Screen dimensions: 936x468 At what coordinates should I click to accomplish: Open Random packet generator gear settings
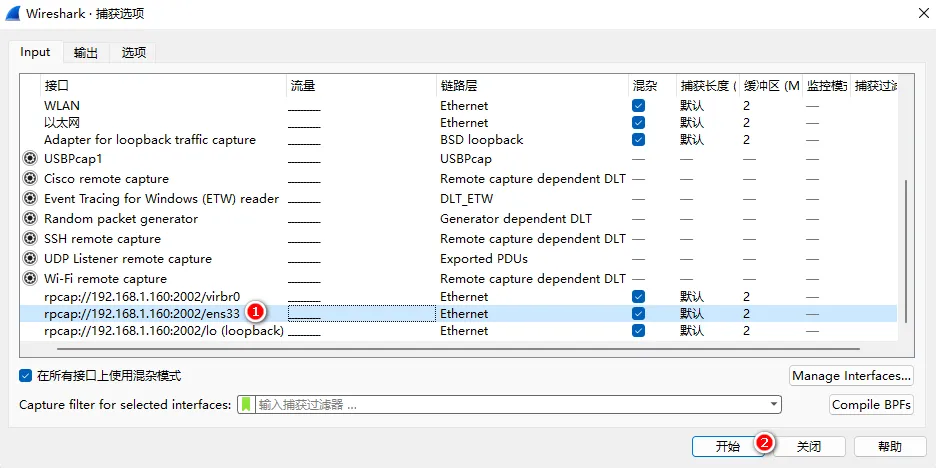click(29, 218)
